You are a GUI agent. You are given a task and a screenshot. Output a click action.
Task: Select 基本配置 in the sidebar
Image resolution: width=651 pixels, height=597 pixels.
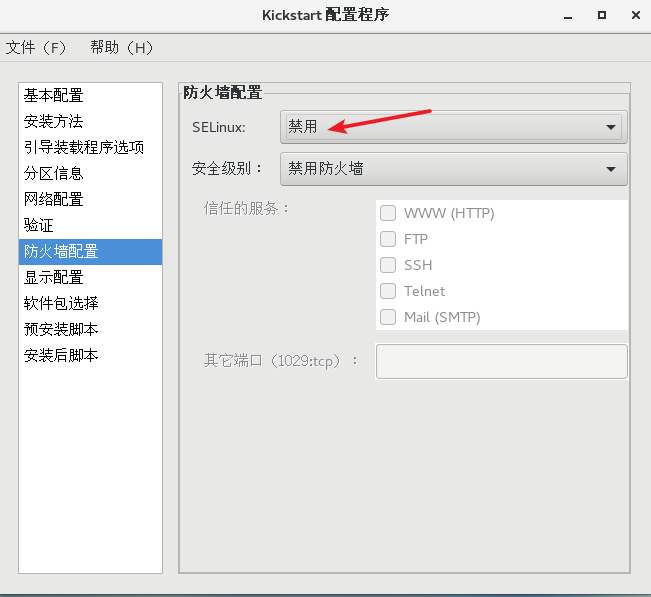(x=91, y=95)
